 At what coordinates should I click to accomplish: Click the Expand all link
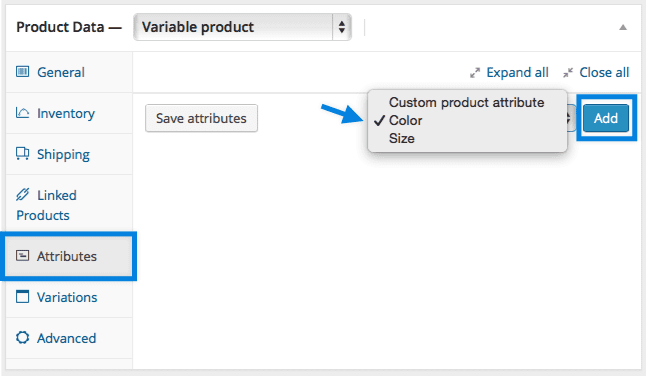pos(517,72)
